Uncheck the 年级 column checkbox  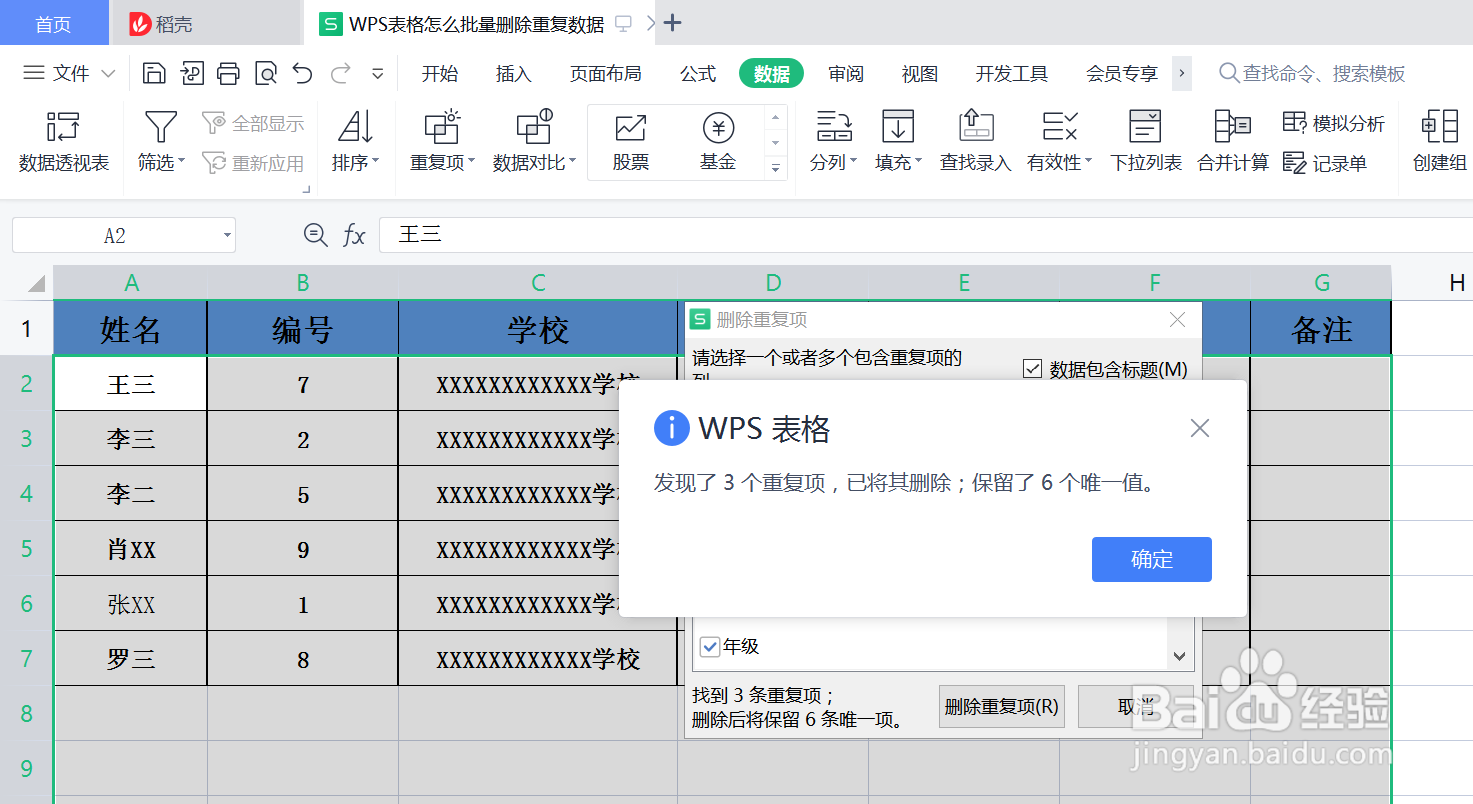pos(710,647)
